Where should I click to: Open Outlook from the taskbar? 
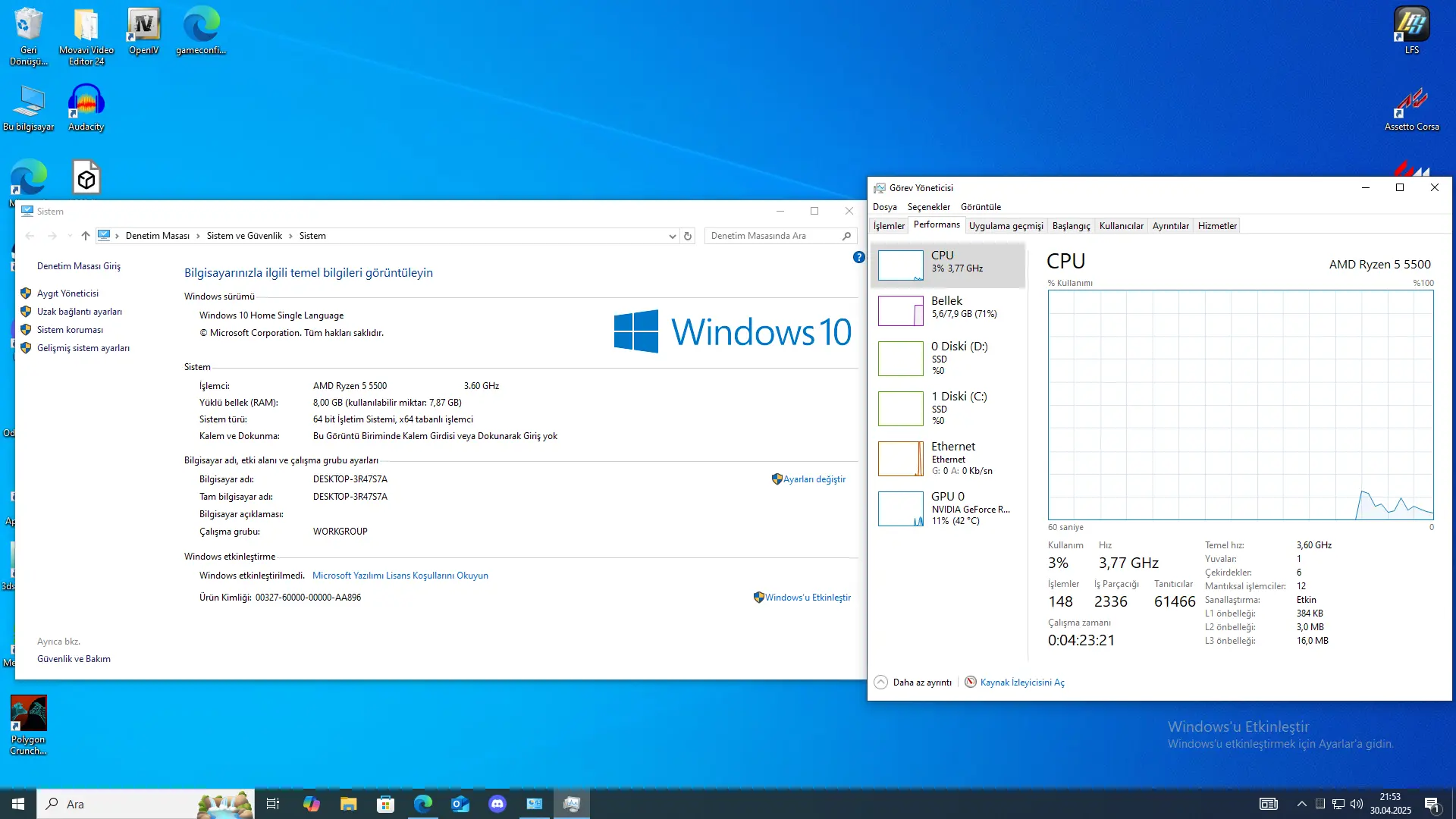click(x=460, y=804)
